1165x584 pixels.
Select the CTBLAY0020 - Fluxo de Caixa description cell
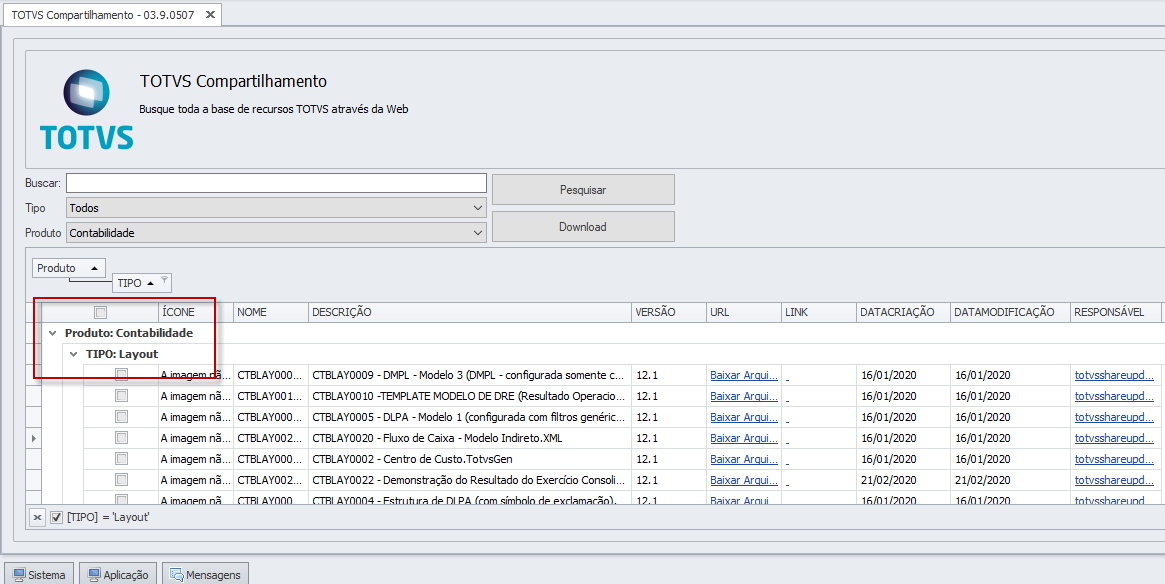click(470, 438)
